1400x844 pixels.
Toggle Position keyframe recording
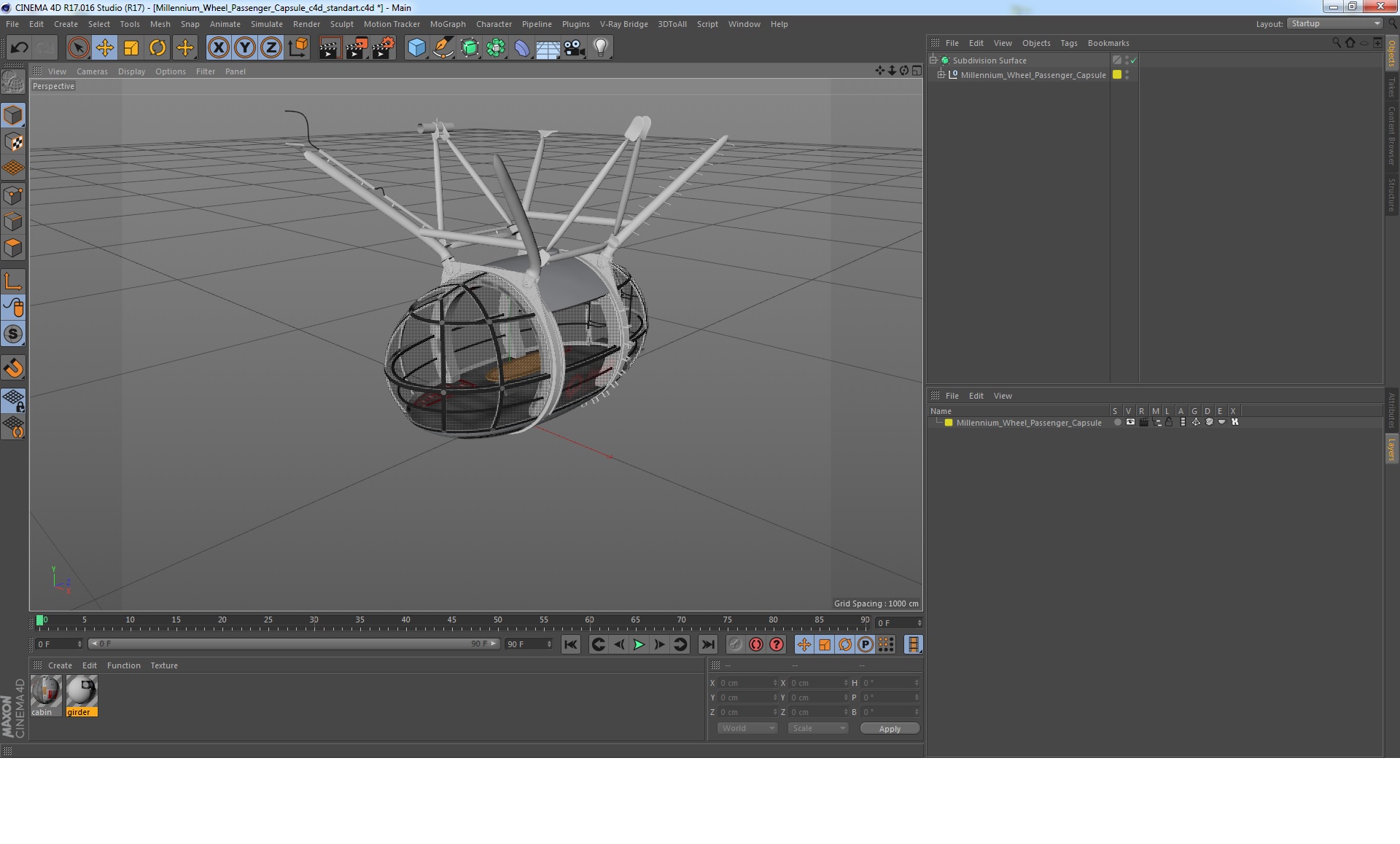click(x=804, y=644)
